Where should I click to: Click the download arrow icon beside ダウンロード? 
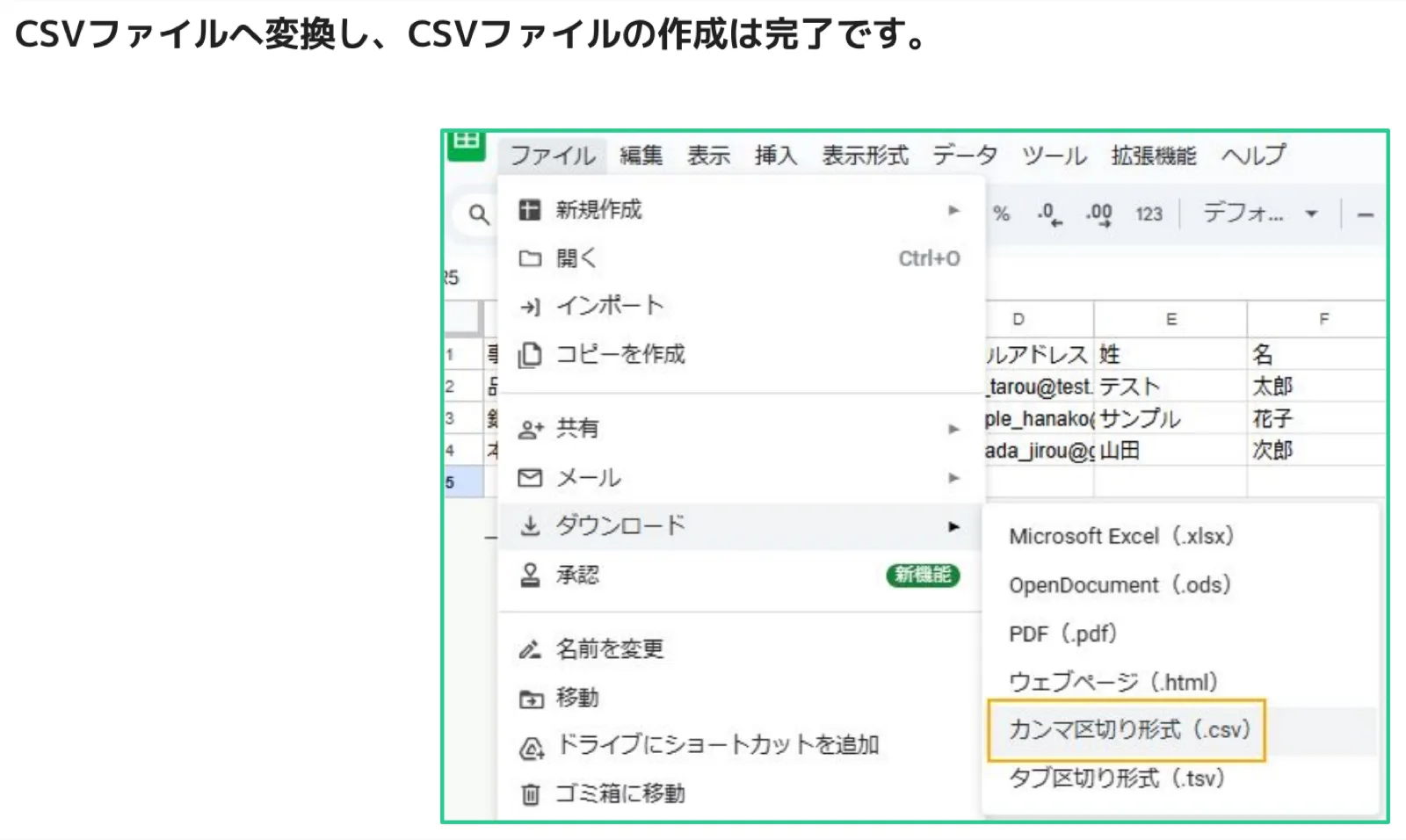530,525
